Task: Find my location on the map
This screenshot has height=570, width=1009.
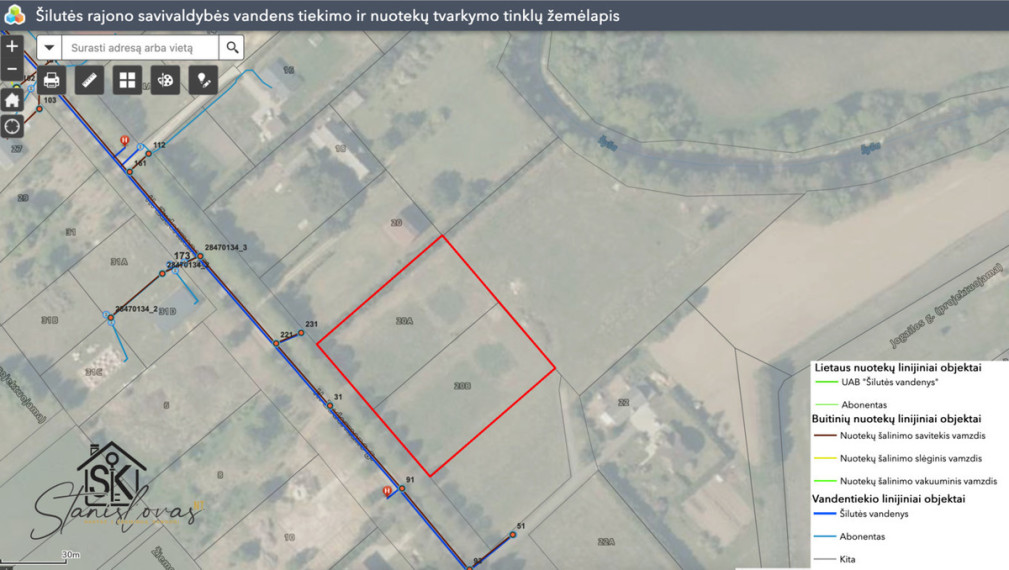Action: click(12, 126)
